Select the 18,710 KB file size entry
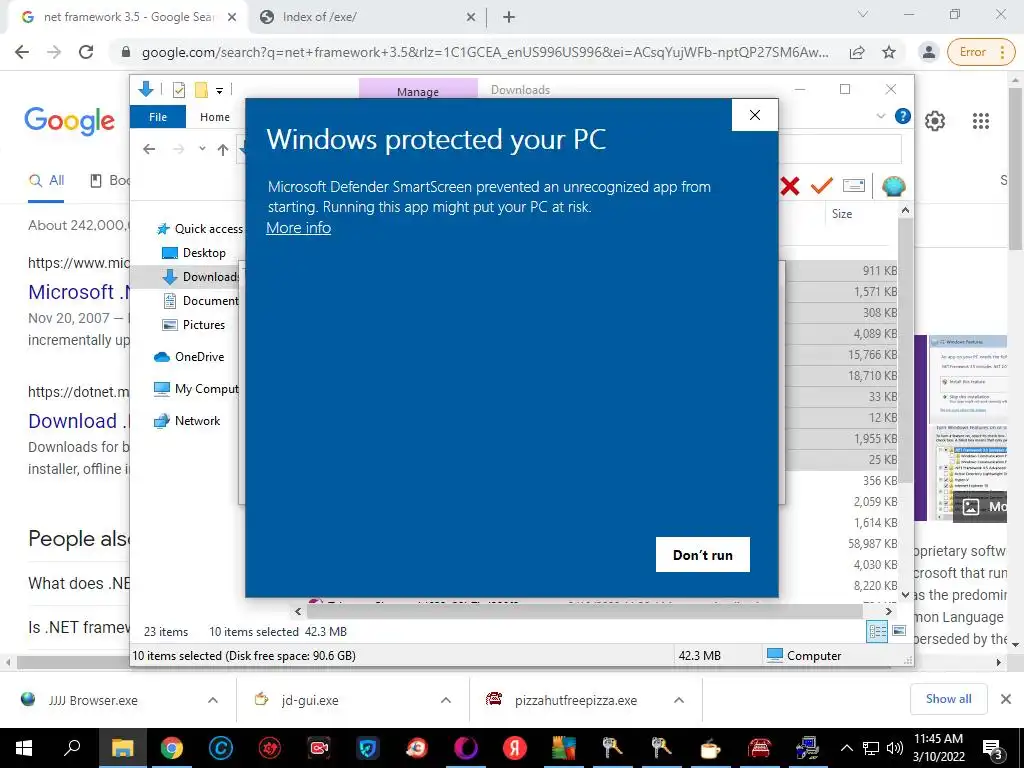 point(872,376)
